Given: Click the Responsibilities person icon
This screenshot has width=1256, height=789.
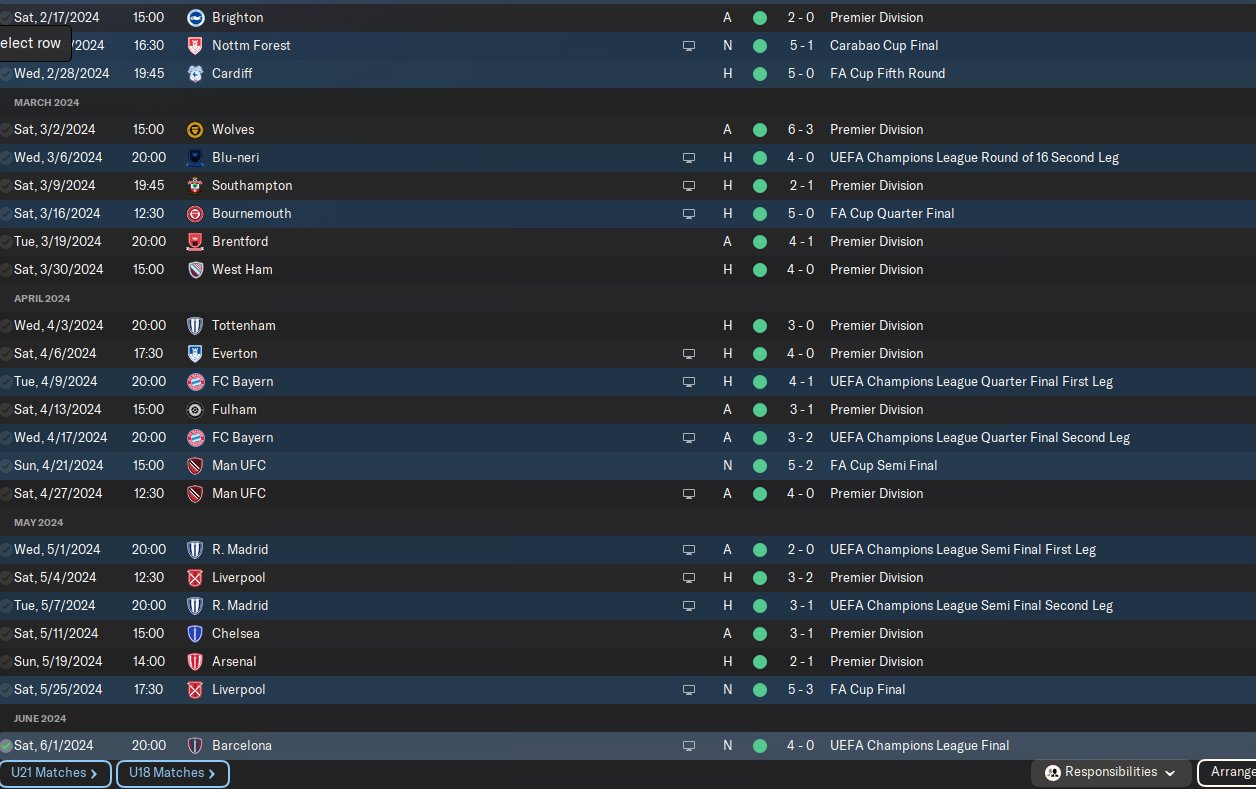Looking at the screenshot, I should (1052, 773).
